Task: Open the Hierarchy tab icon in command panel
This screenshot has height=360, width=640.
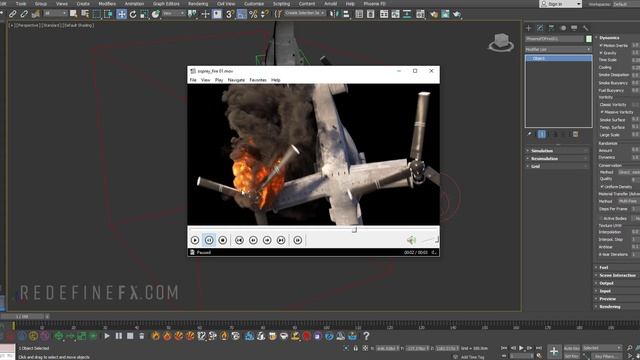Action: [x=551, y=28]
